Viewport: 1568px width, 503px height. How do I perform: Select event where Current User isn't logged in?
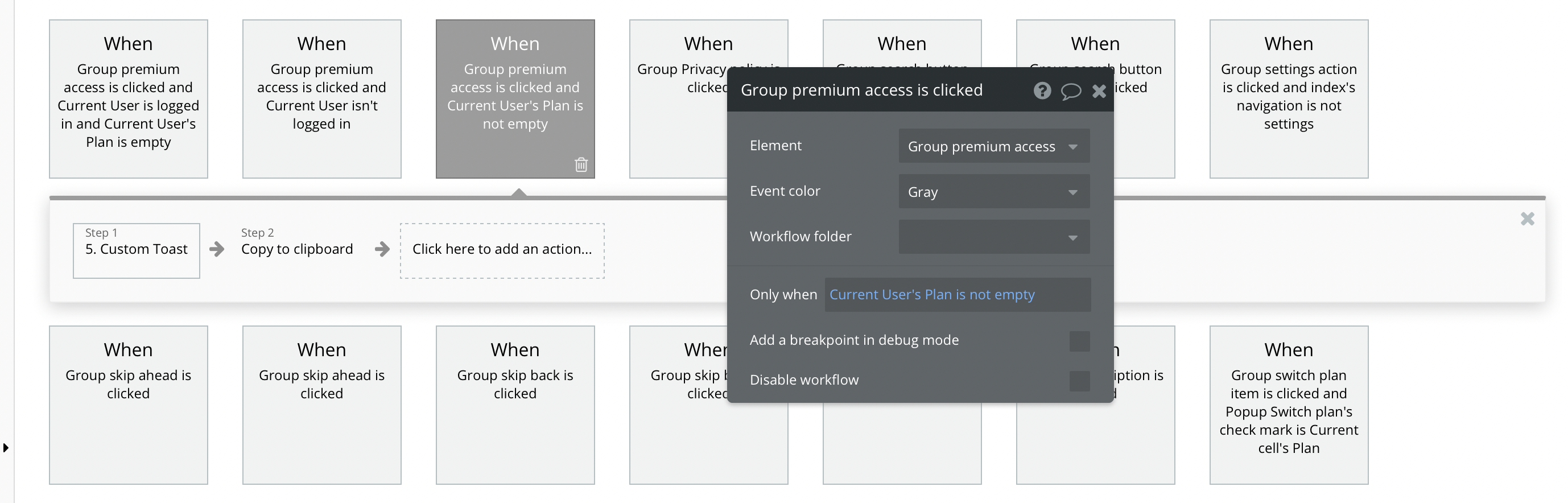click(321, 98)
